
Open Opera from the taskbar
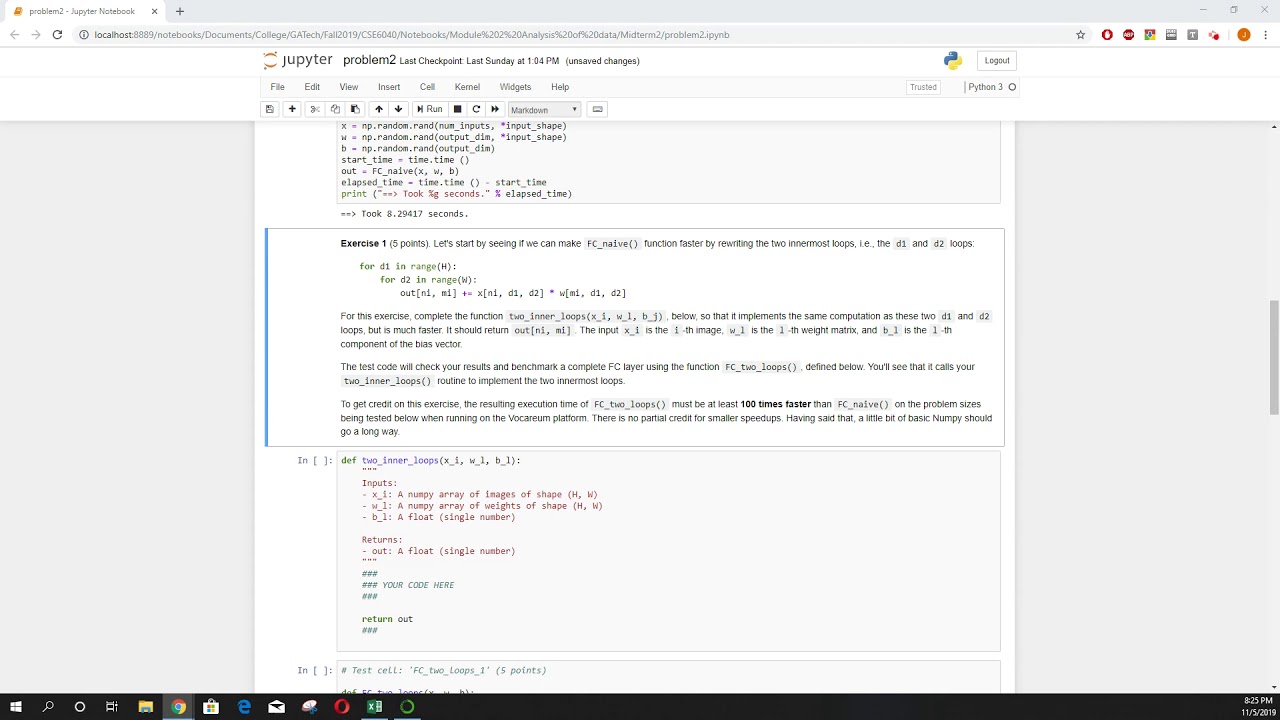342,706
